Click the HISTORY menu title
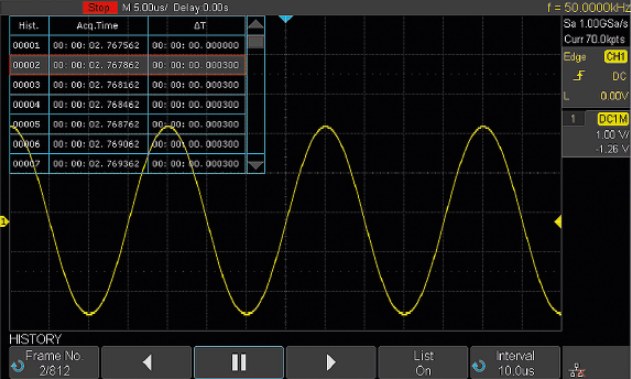Image resolution: width=631 pixels, height=379 pixels. coord(35,339)
